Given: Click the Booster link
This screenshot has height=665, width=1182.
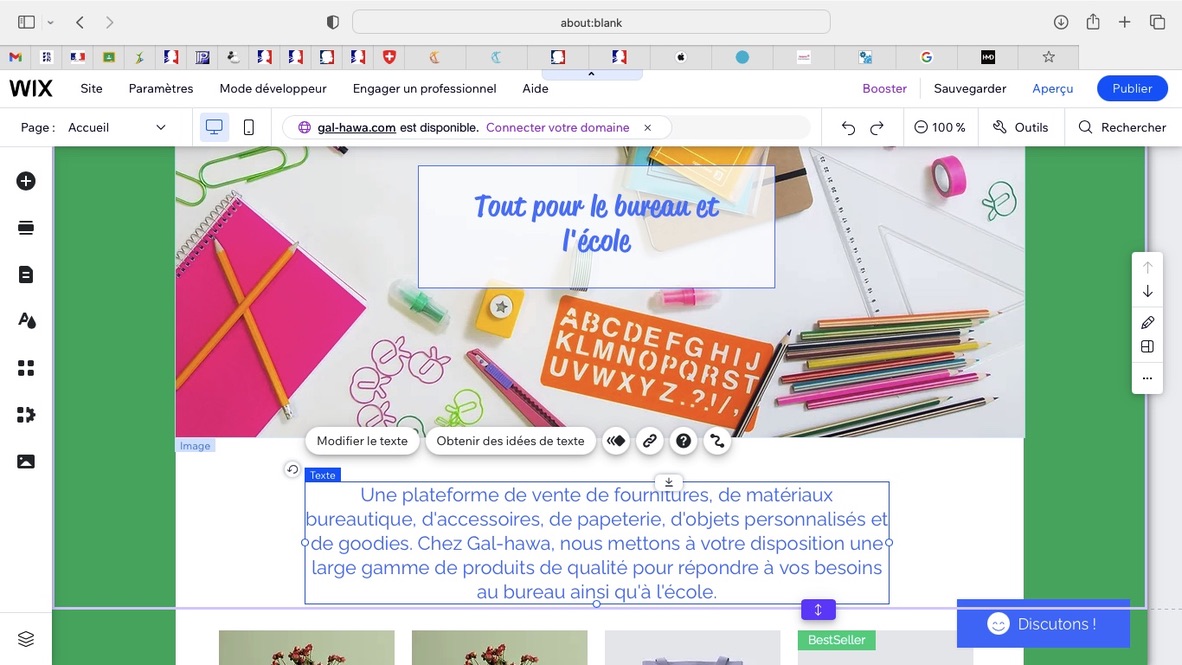Looking at the screenshot, I should pyautogui.click(x=884, y=88).
